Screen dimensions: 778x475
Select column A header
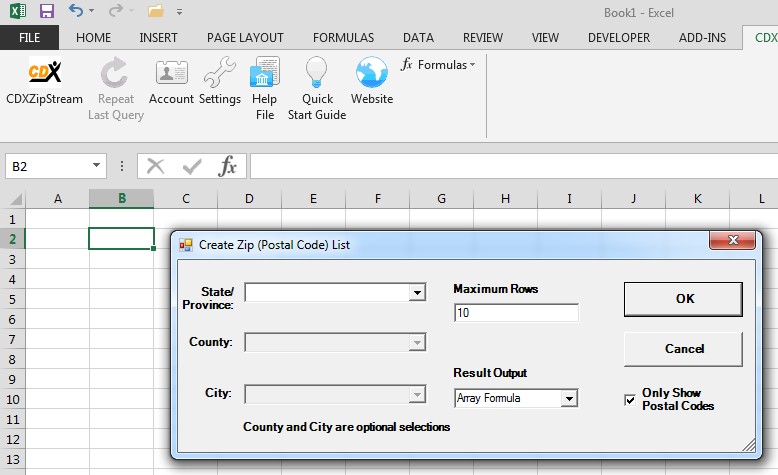[x=58, y=199]
